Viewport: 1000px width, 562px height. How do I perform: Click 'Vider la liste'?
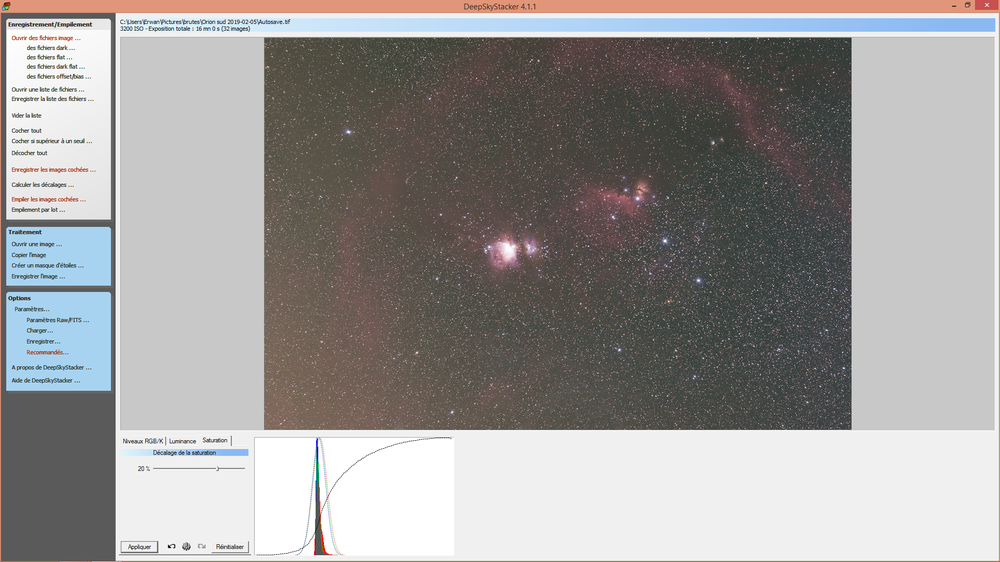[x=26, y=115]
